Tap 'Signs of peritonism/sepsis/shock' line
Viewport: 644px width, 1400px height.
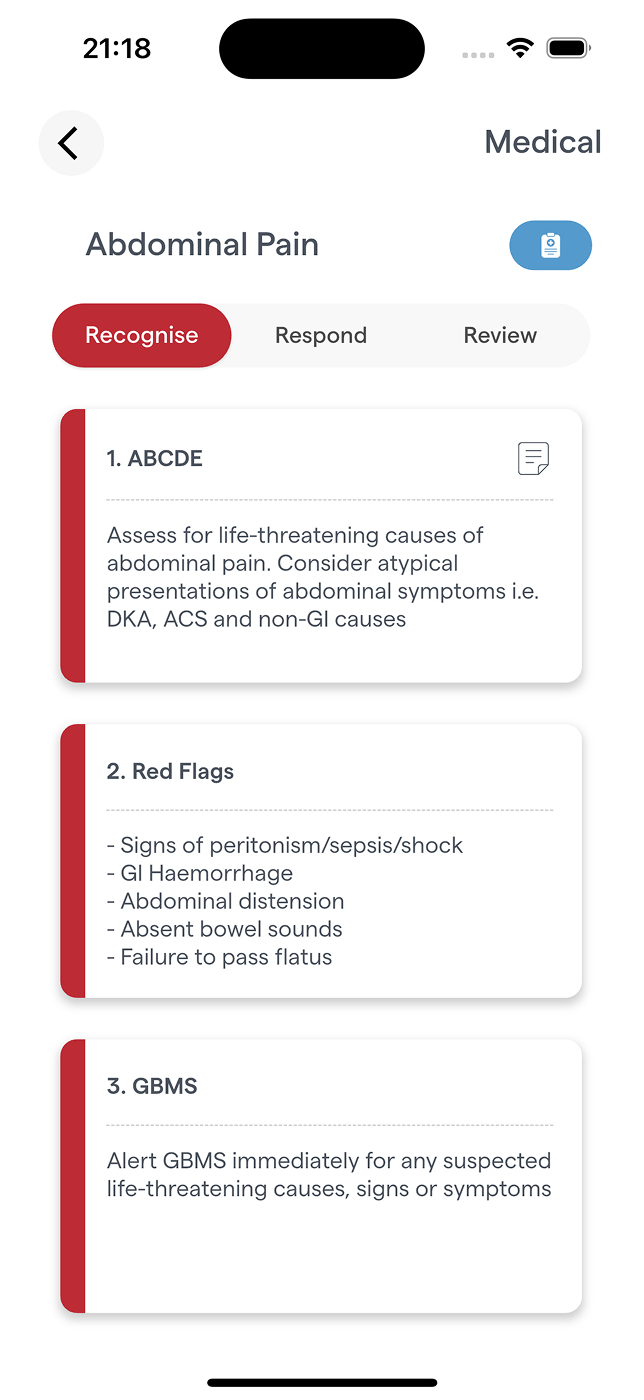pyautogui.click(x=285, y=846)
